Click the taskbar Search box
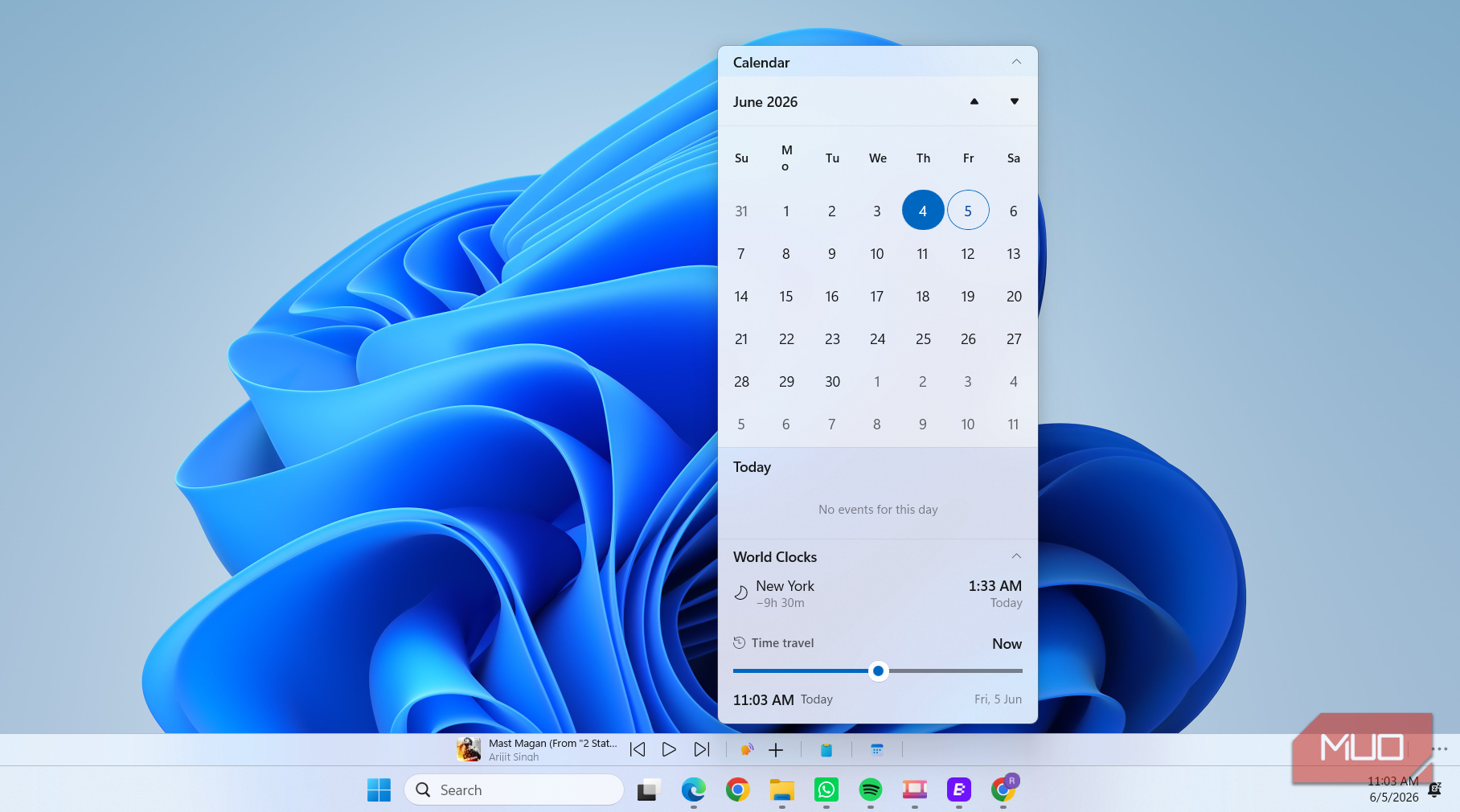The width and height of the screenshot is (1460, 812). click(515, 790)
